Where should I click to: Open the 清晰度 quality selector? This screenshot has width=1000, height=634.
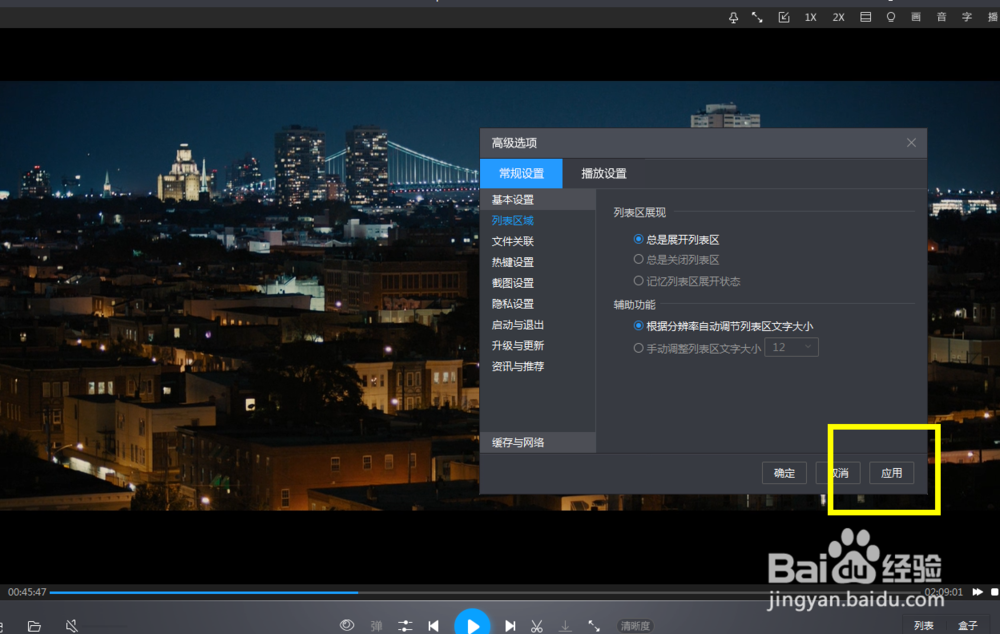point(635,626)
